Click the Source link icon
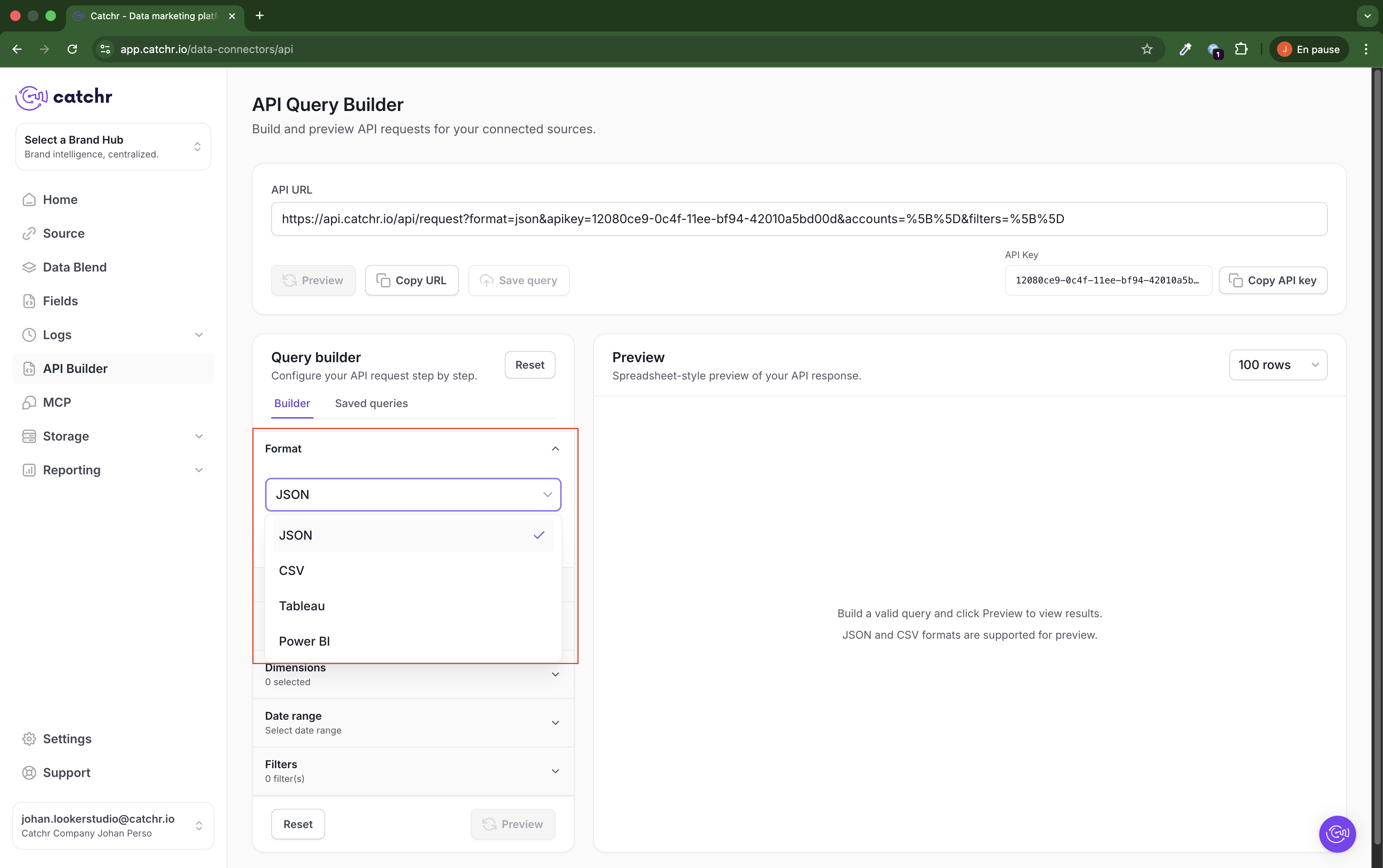 tap(29, 234)
